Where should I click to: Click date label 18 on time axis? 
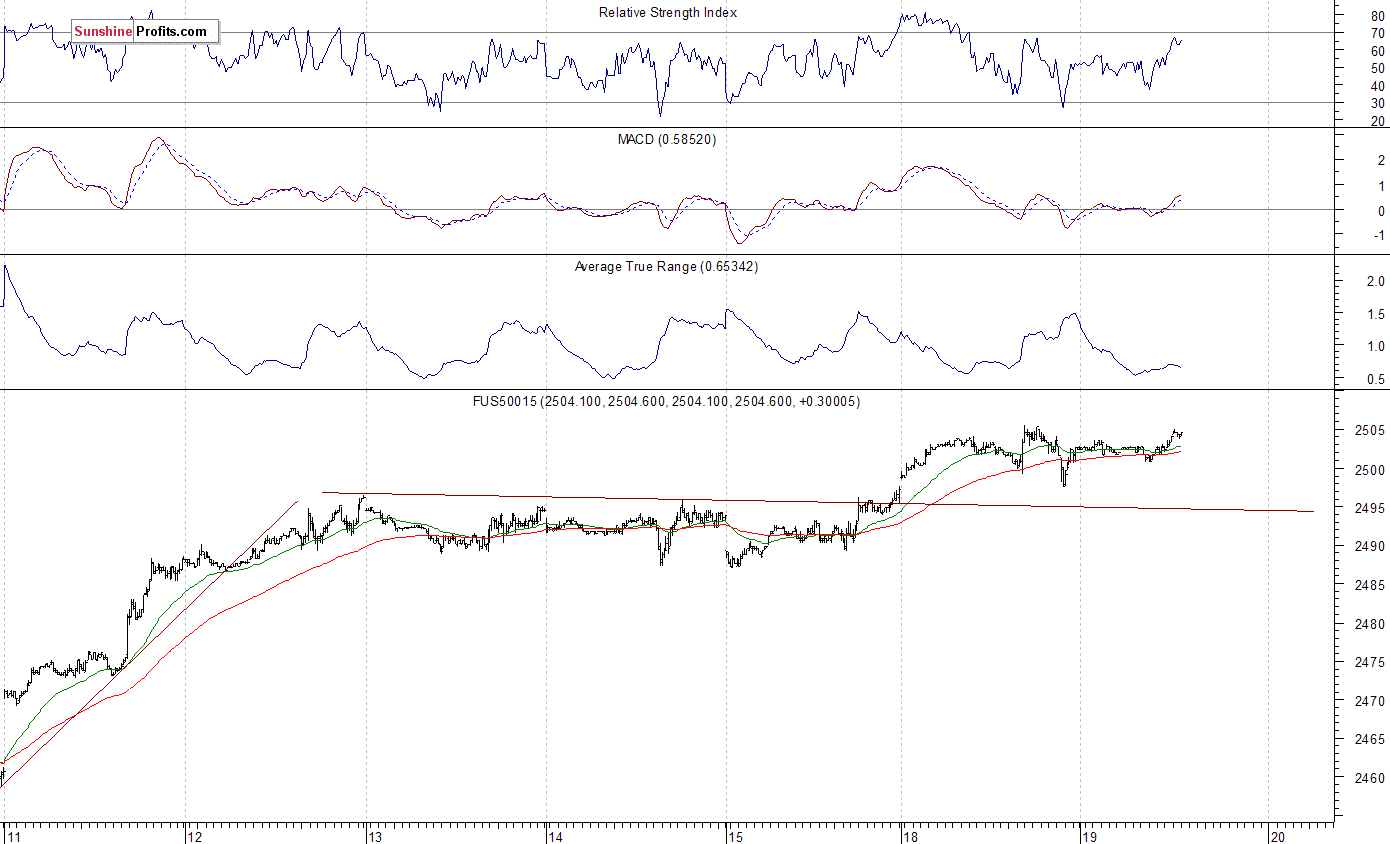pyautogui.click(x=910, y=836)
